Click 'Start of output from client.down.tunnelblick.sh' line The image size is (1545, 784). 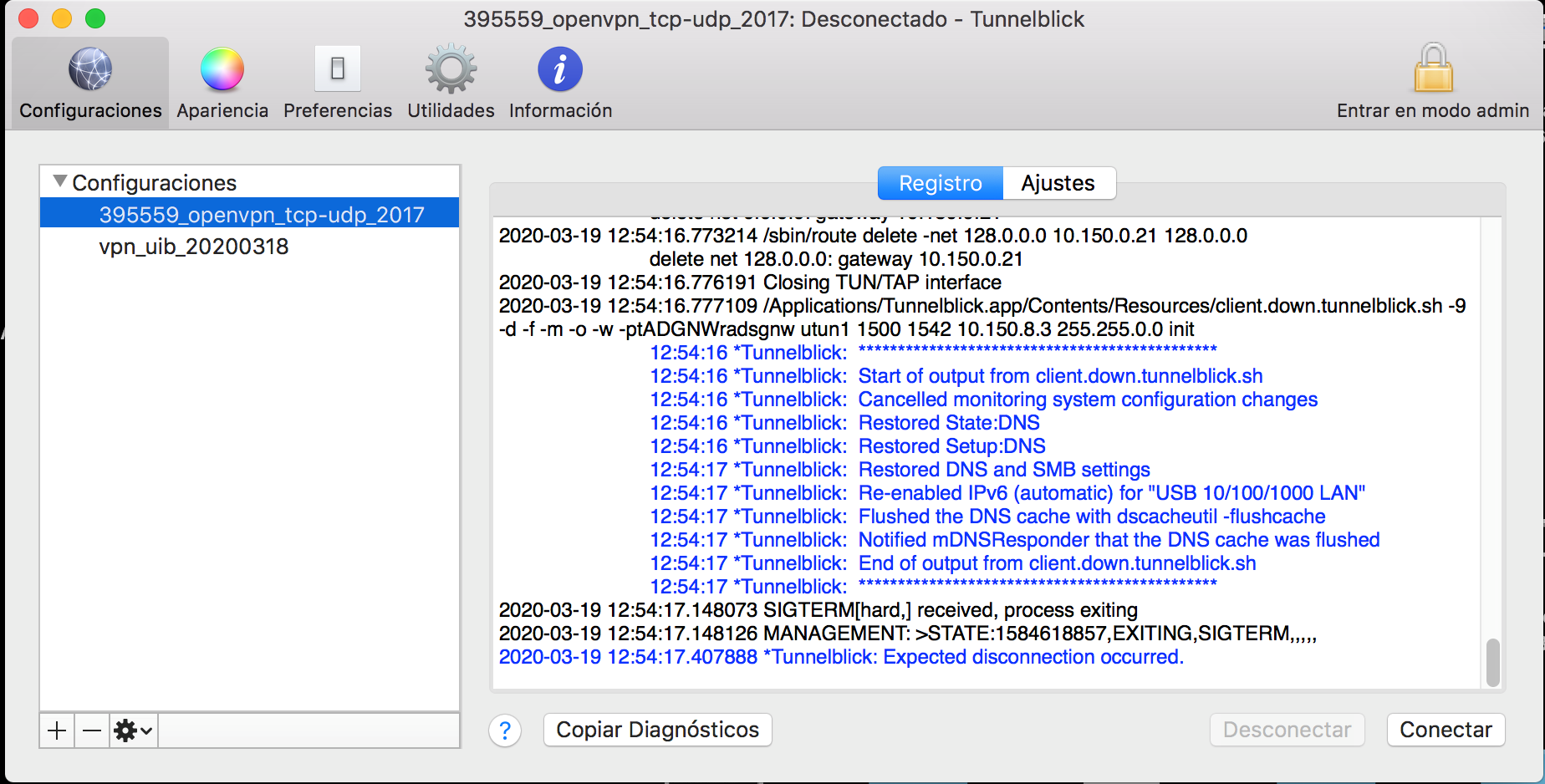click(956, 376)
